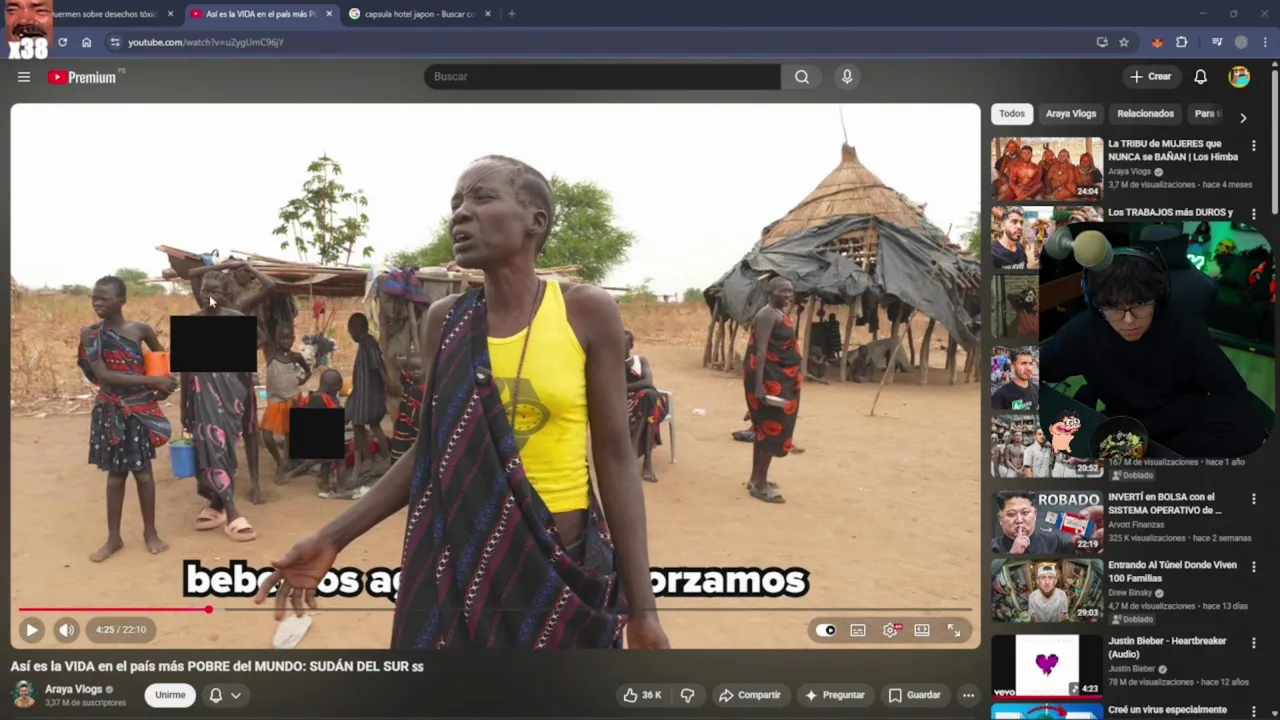The width and height of the screenshot is (1280, 720).
Task: Open options for INVERTÍ en BOLSA video
Action: click(1254, 499)
